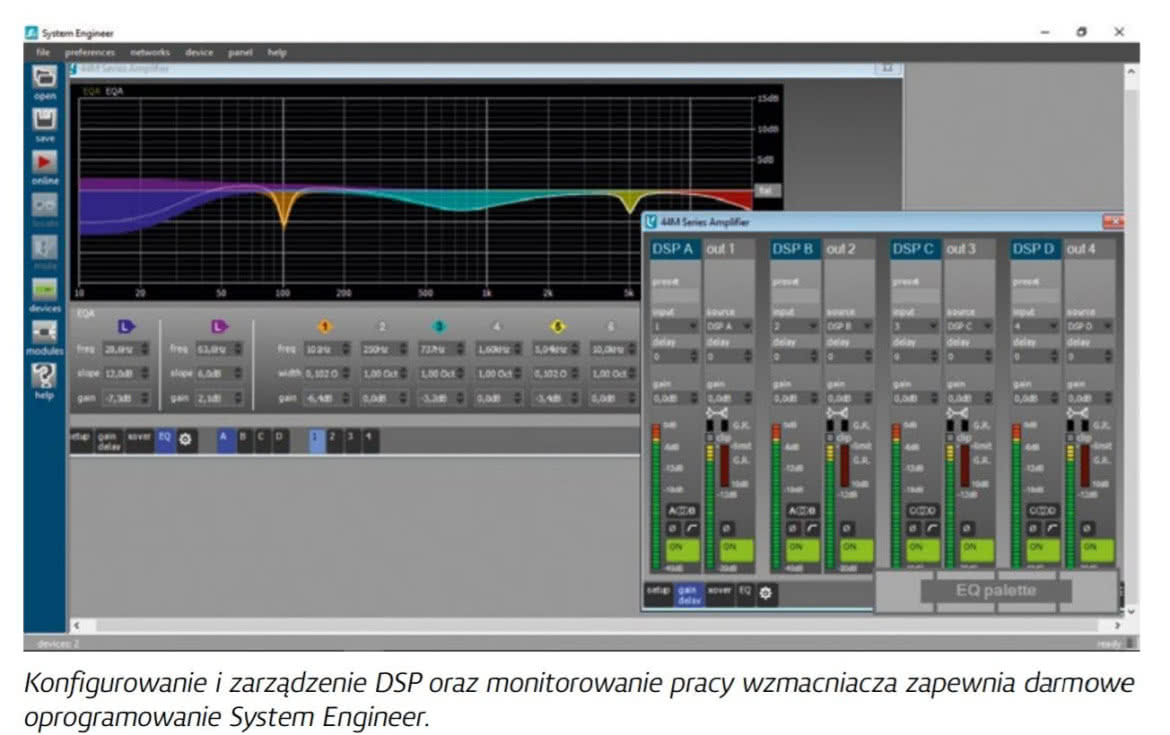This screenshot has height=735, width=1170.
Task: Click the orange band 1 notch on EQ graph
Action: click(284, 209)
